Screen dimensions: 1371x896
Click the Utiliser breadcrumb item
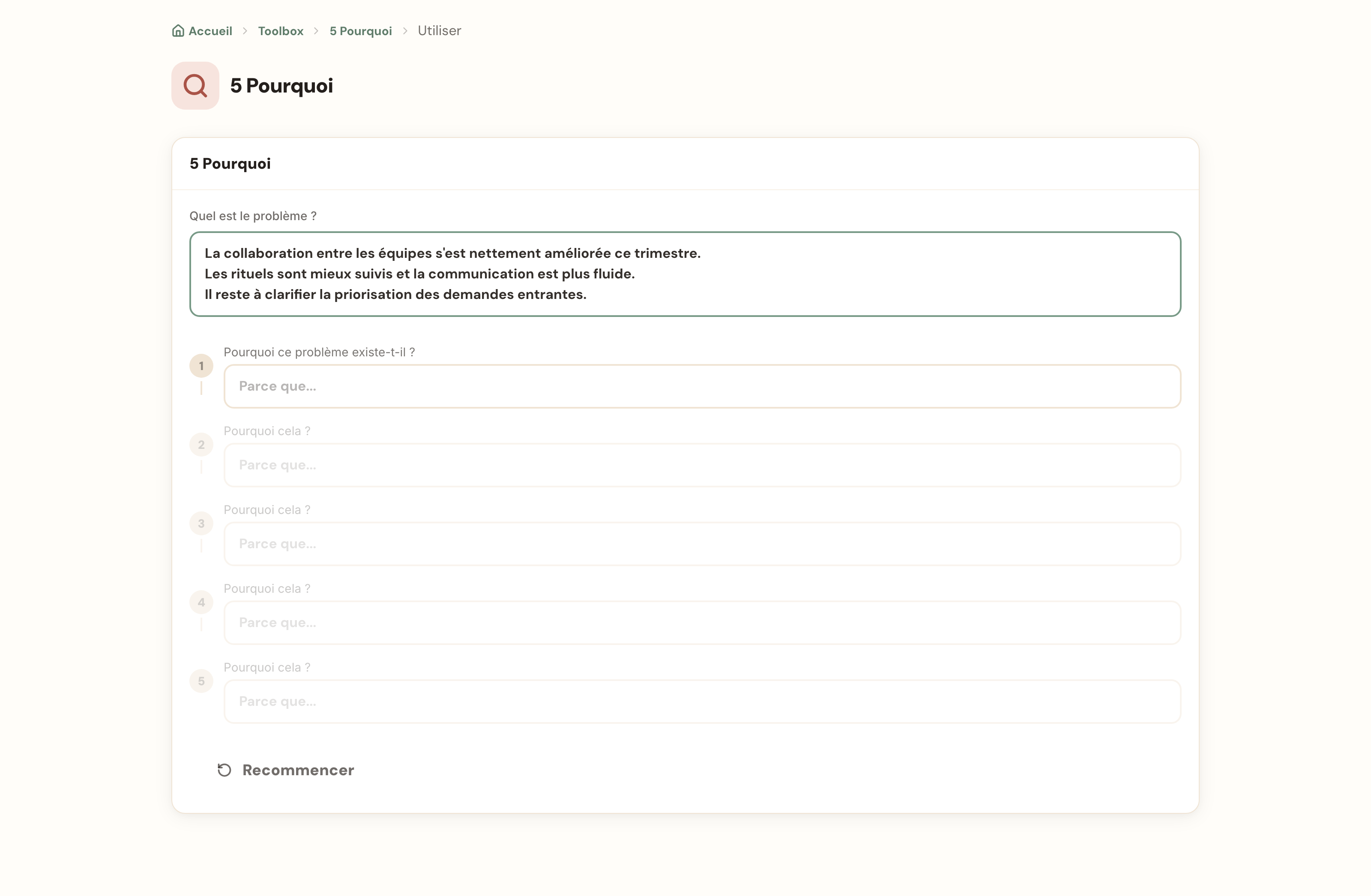pyautogui.click(x=440, y=30)
